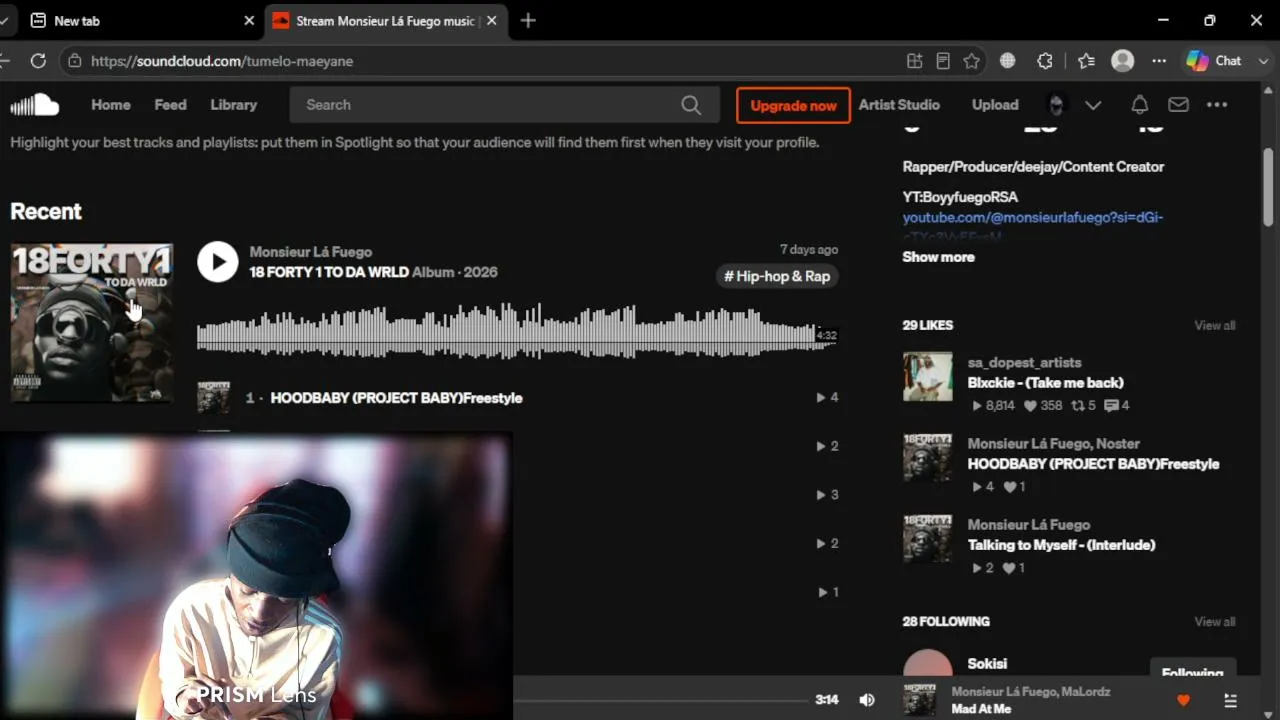Open the immersive reader icon
This screenshot has height=720, width=1280.
pos(942,61)
